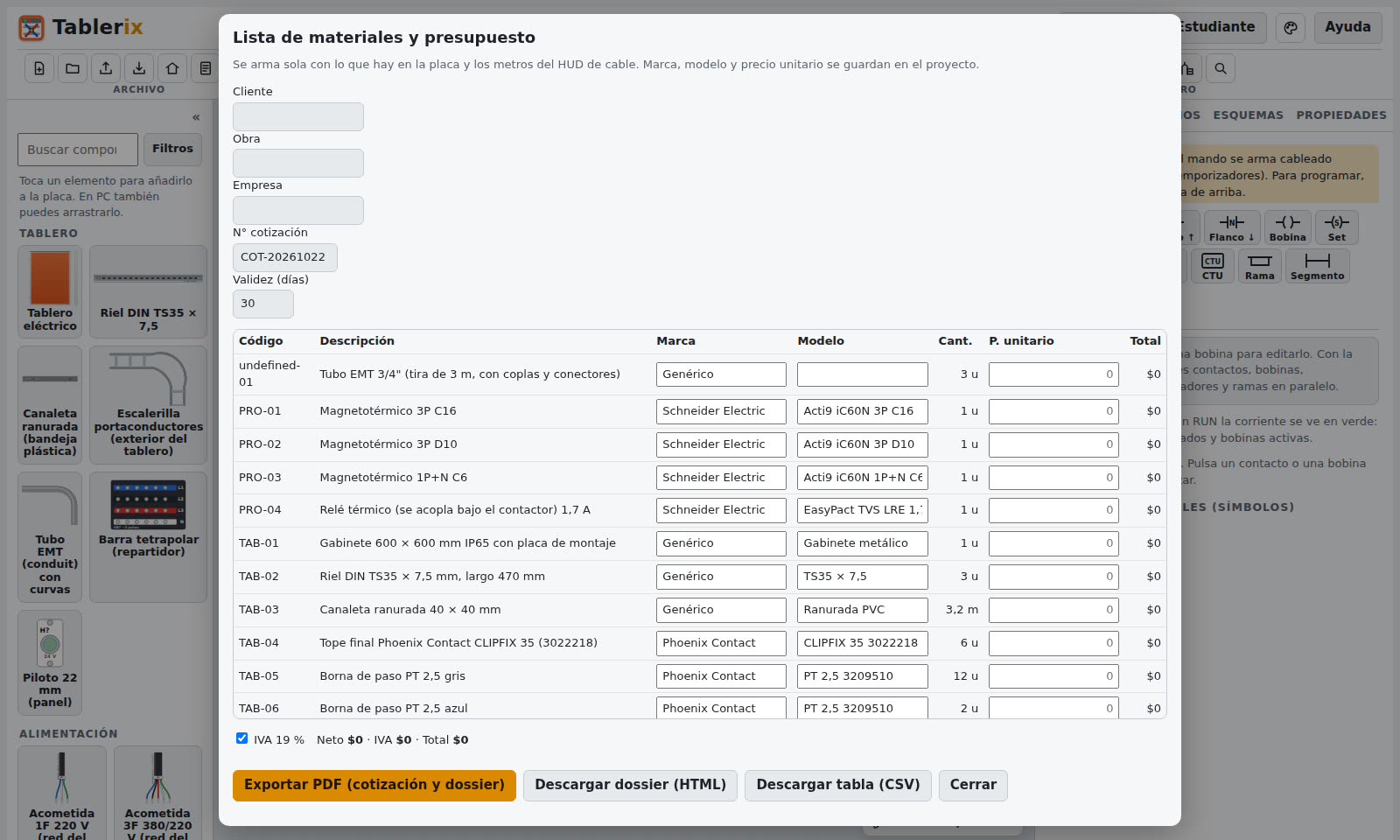This screenshot has height=840, width=1400.
Task: Click the Cliente input field
Action: pos(298,116)
